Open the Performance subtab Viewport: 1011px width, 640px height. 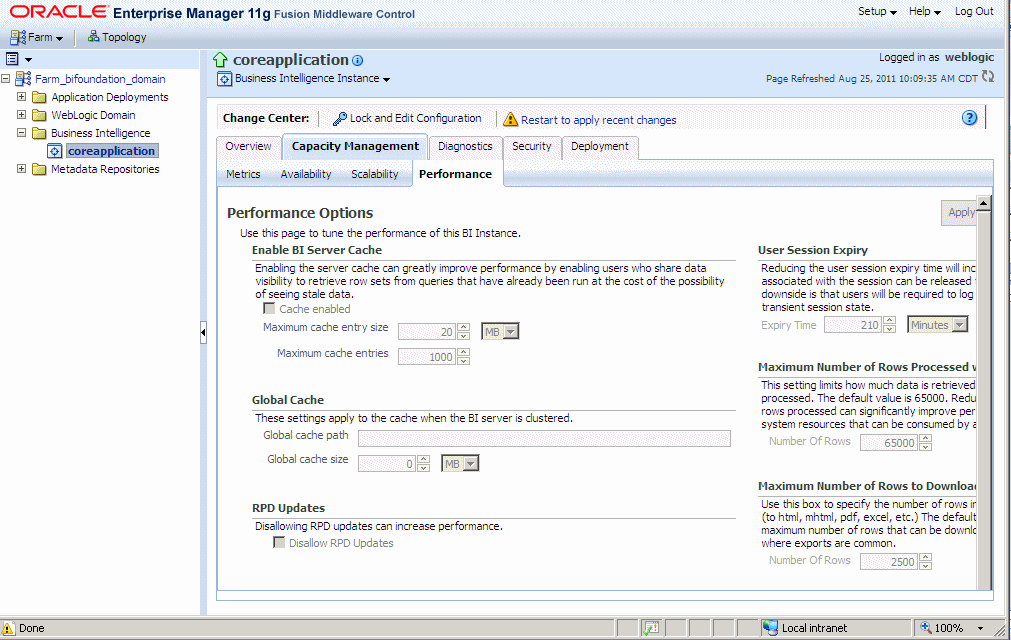click(455, 174)
